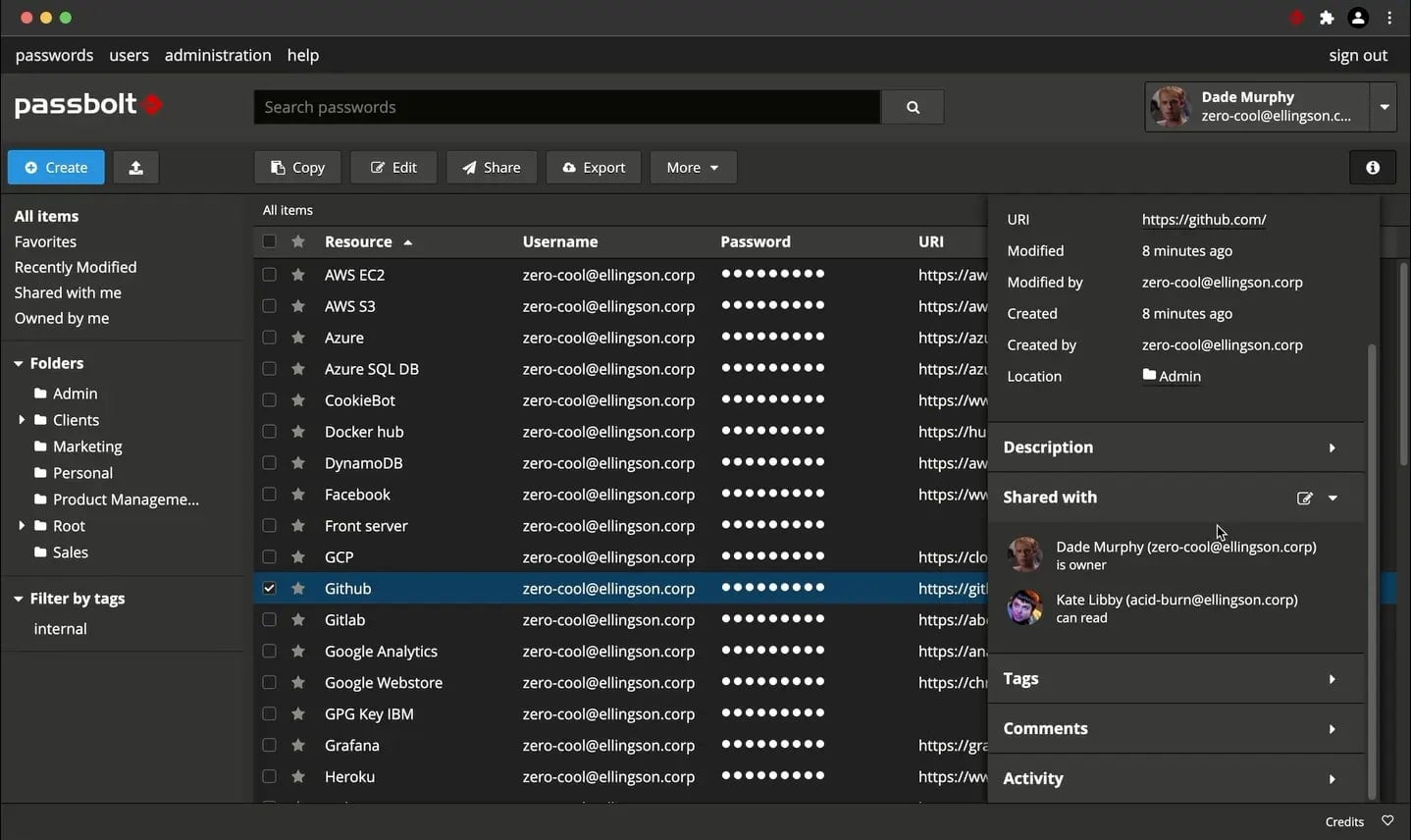Select the internal tag filter
The image size is (1411, 840).
click(60, 629)
